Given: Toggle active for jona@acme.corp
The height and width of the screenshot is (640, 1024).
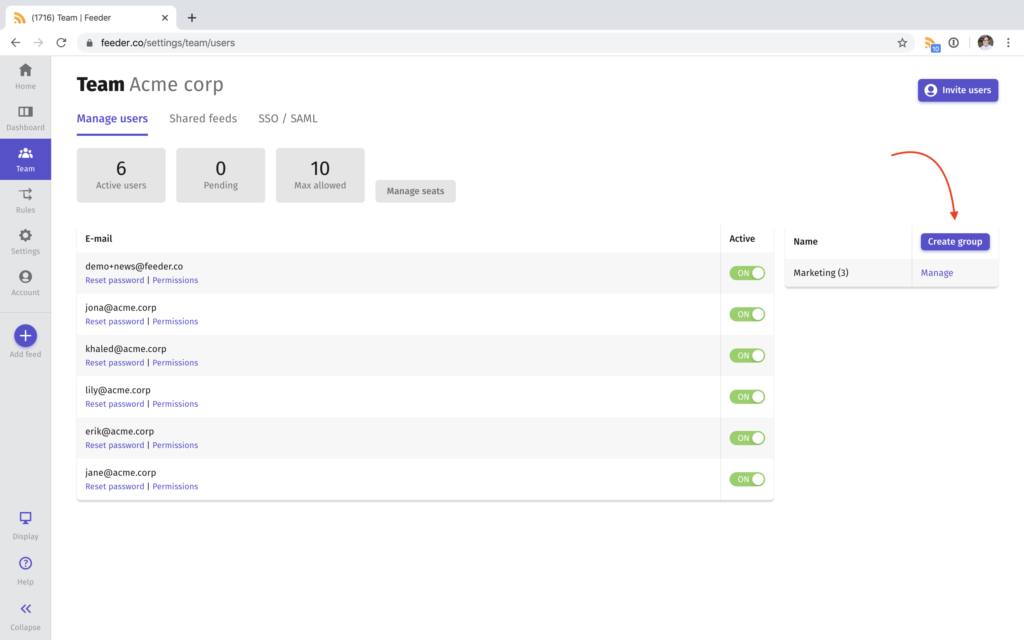Looking at the screenshot, I should coord(746,314).
